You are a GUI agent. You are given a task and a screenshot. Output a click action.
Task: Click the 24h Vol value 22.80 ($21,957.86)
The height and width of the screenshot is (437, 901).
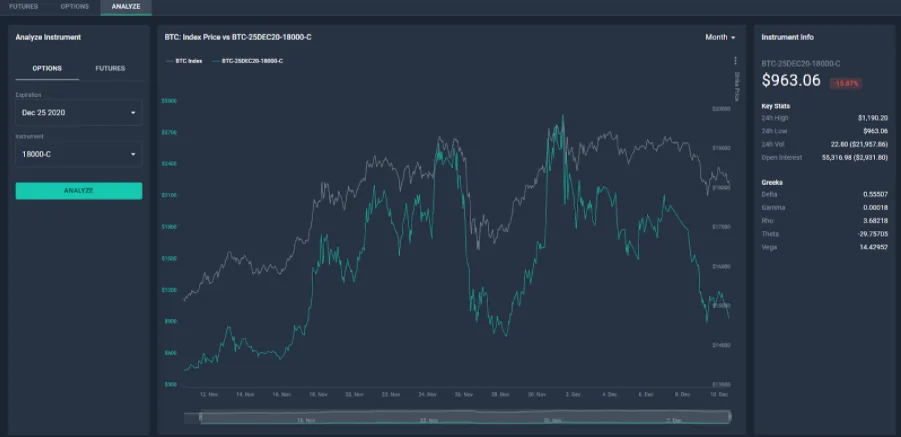coord(861,144)
